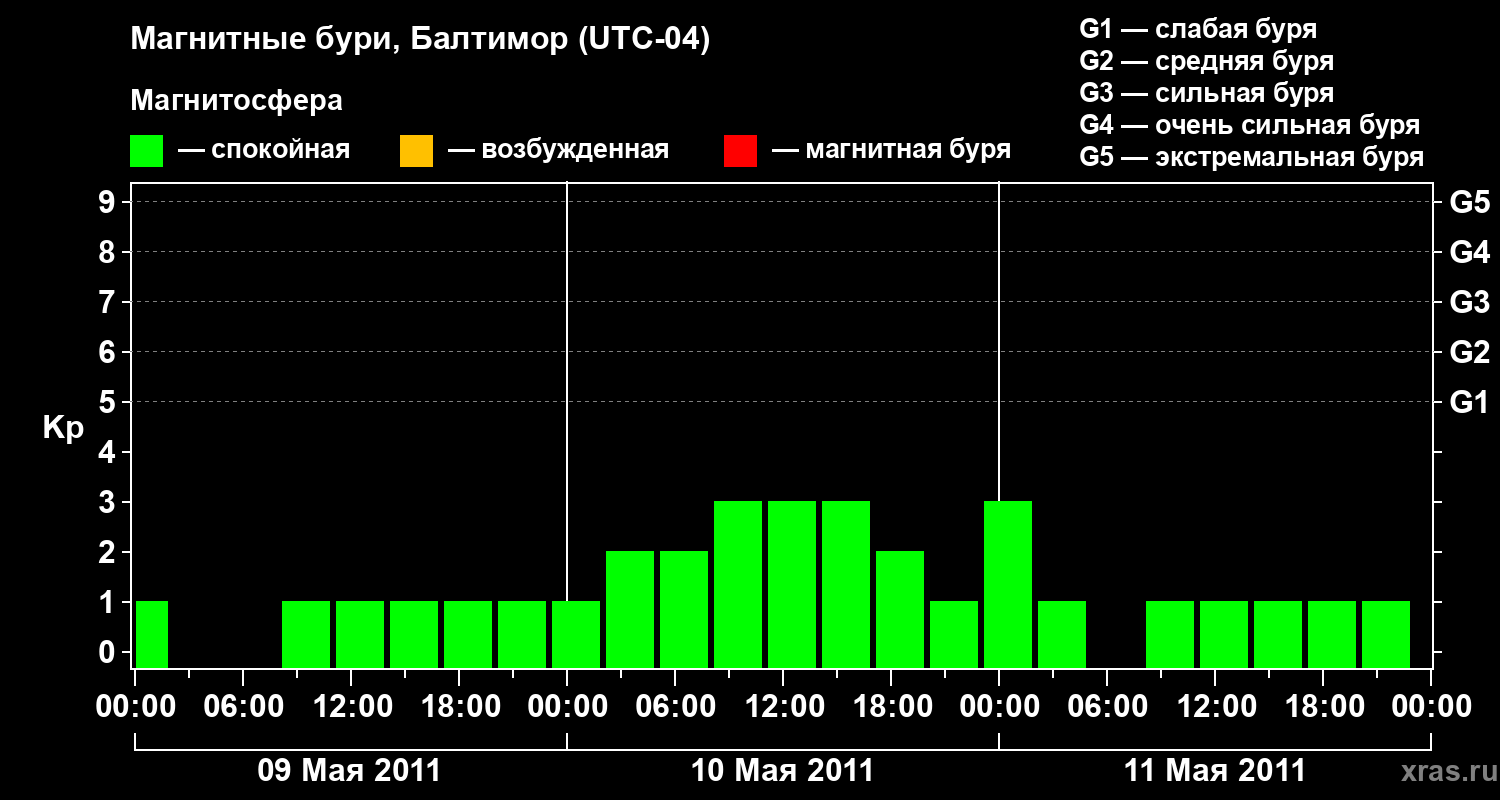Screen dimensions: 1500x800
Task: Click the right-axis storm level label 'G4'
Action: [1469, 252]
